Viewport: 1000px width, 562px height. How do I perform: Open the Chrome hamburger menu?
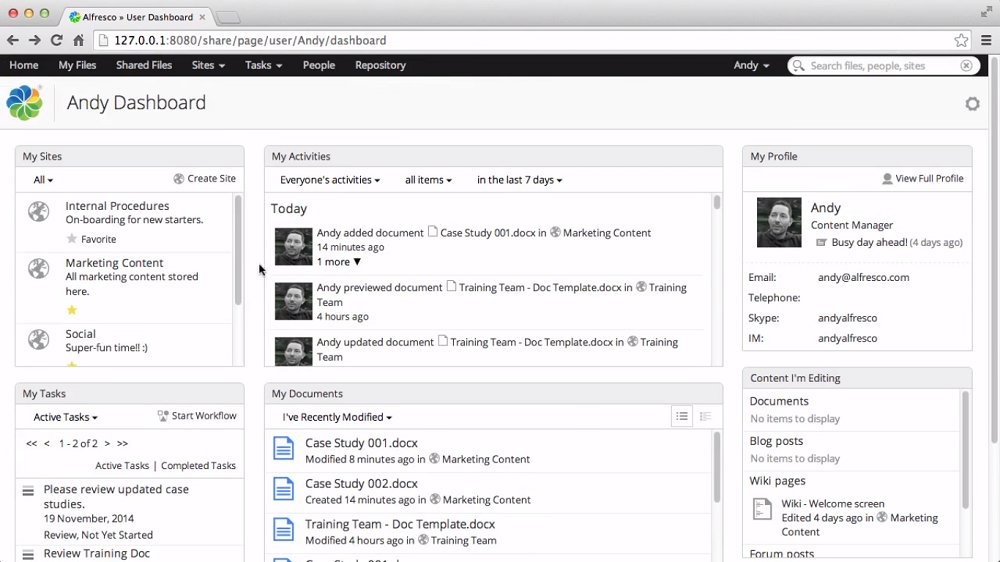tap(986, 40)
